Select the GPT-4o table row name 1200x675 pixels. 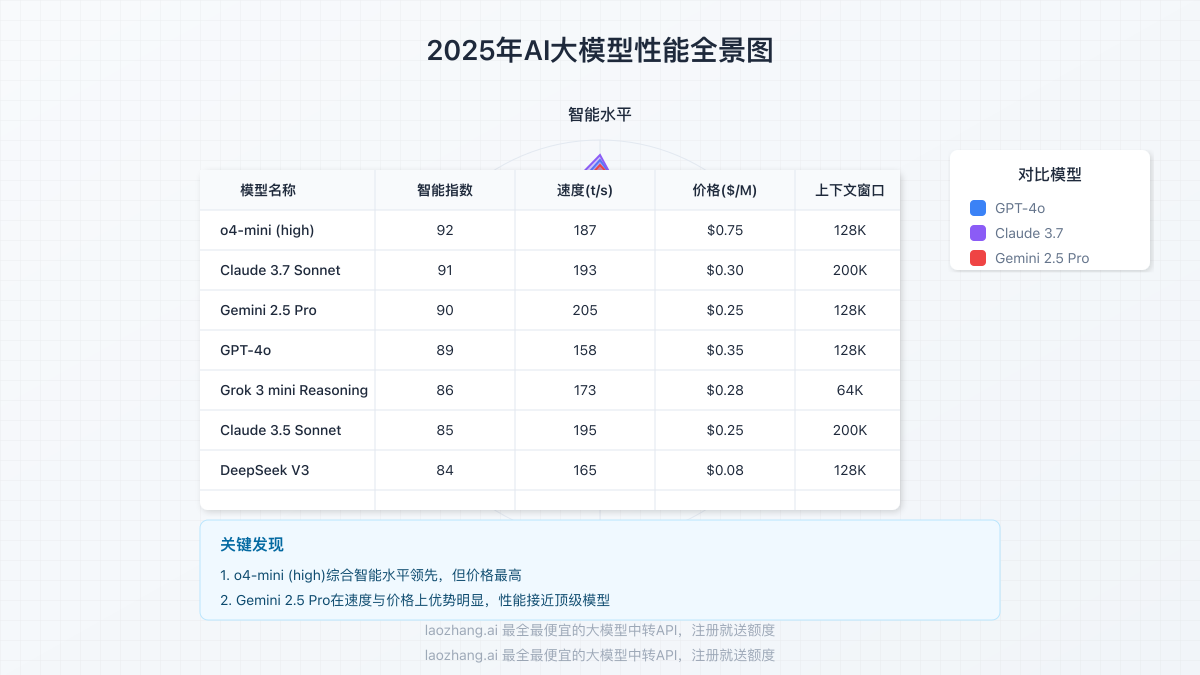(x=245, y=350)
